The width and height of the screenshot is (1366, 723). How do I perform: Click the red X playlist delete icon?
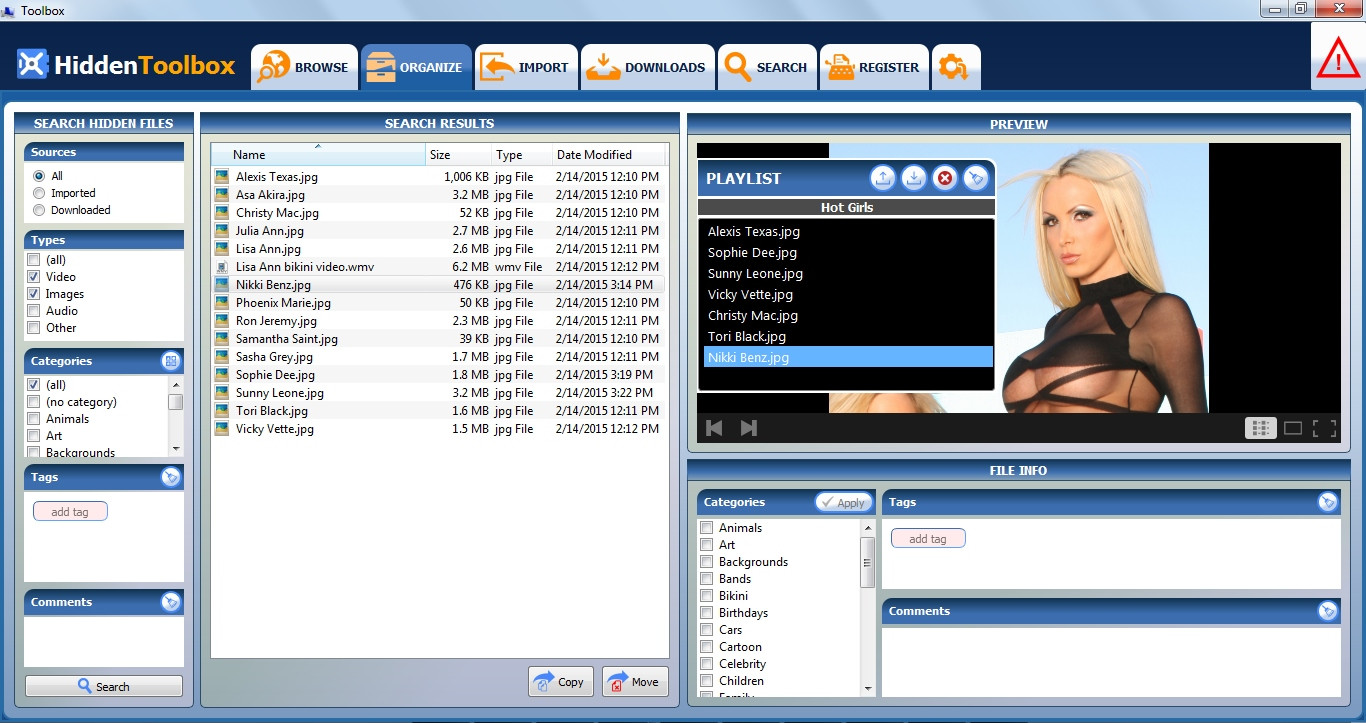[944, 178]
